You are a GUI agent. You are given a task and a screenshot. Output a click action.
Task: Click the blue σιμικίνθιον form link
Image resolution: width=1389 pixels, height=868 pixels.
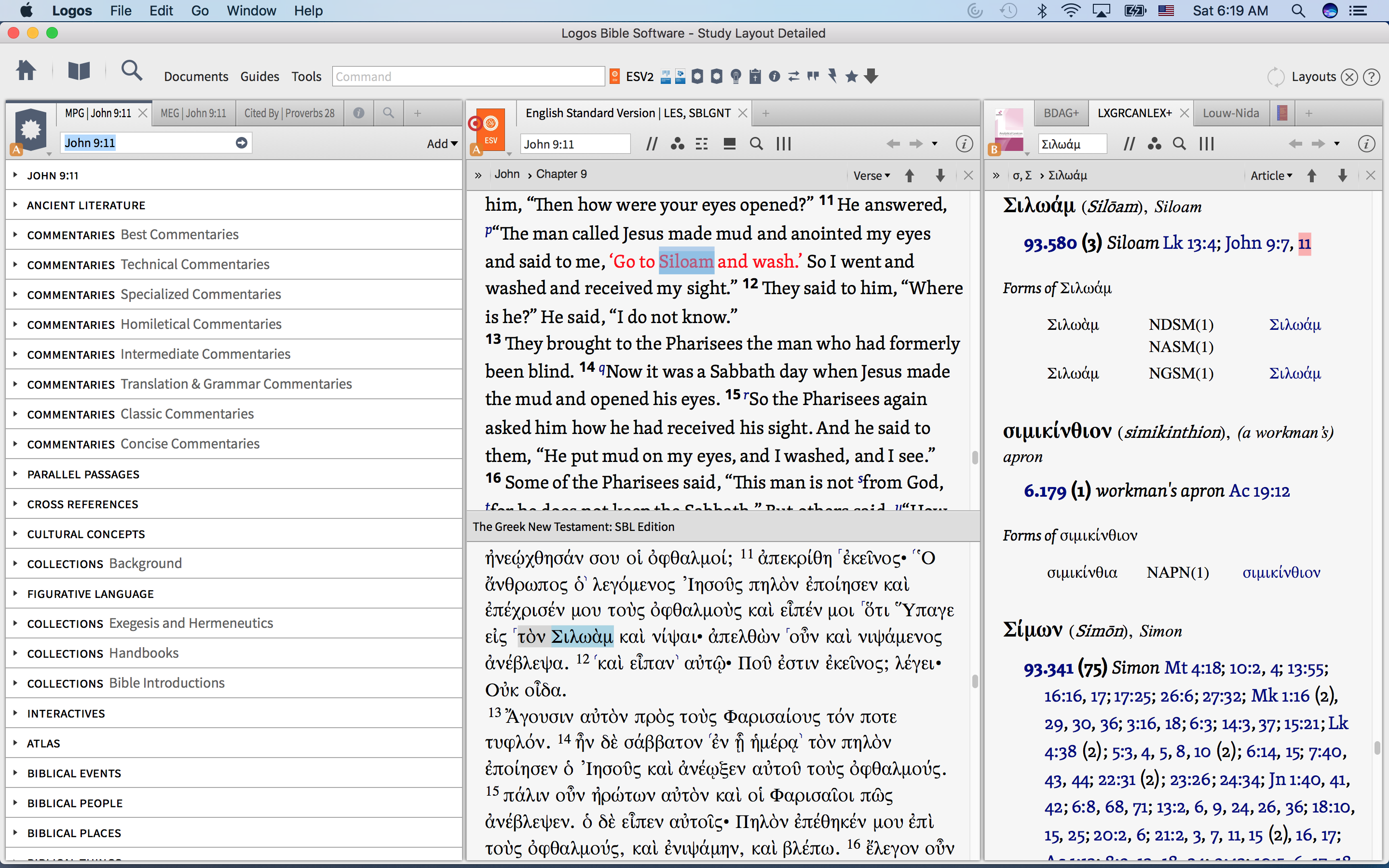[1281, 572]
